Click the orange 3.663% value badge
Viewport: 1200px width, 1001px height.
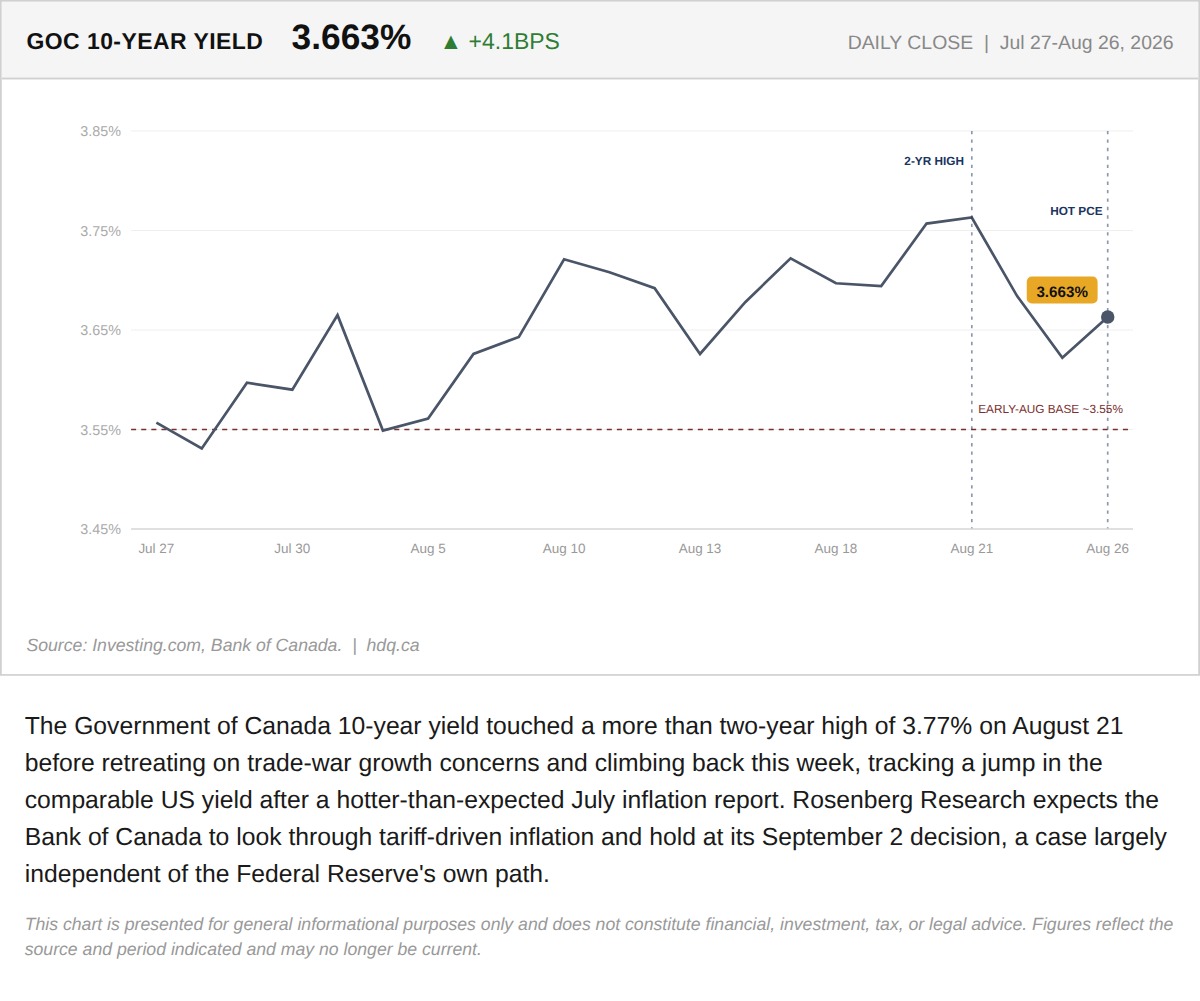pos(1062,291)
